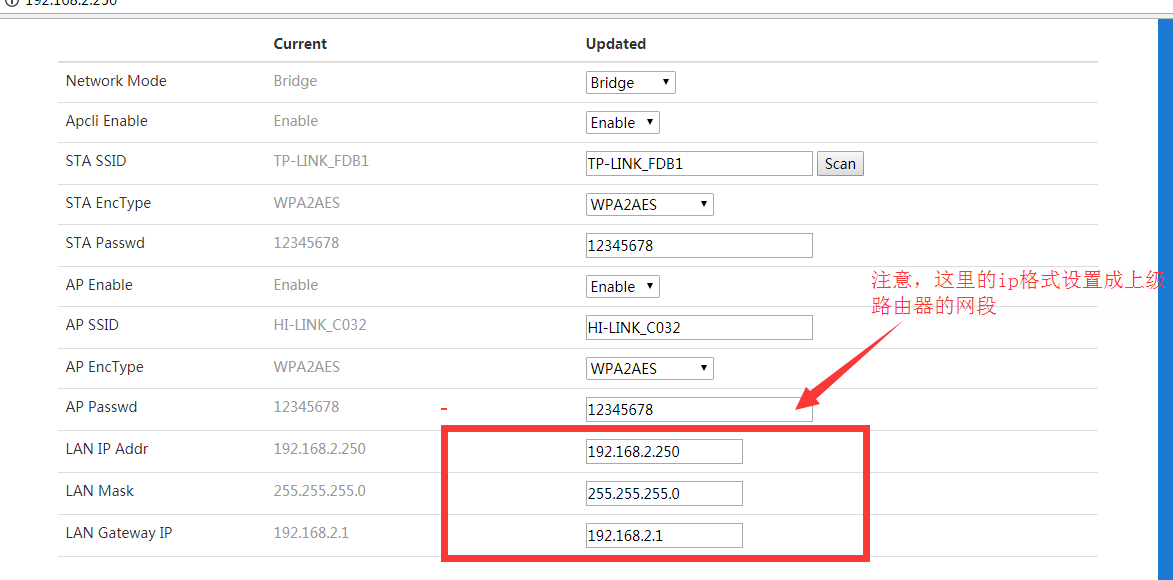
Task: Expand the Apcli Enable dropdown
Action: point(622,123)
